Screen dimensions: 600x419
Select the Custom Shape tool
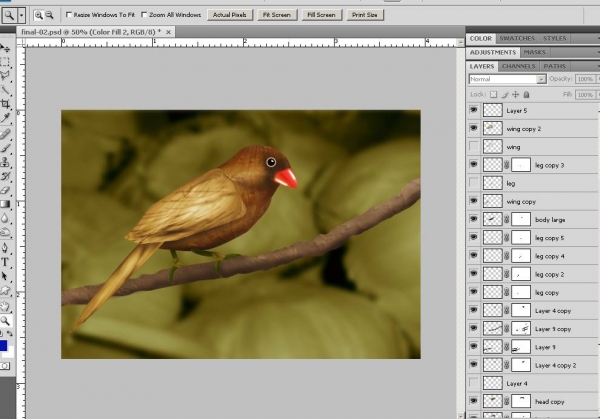(x=5, y=290)
